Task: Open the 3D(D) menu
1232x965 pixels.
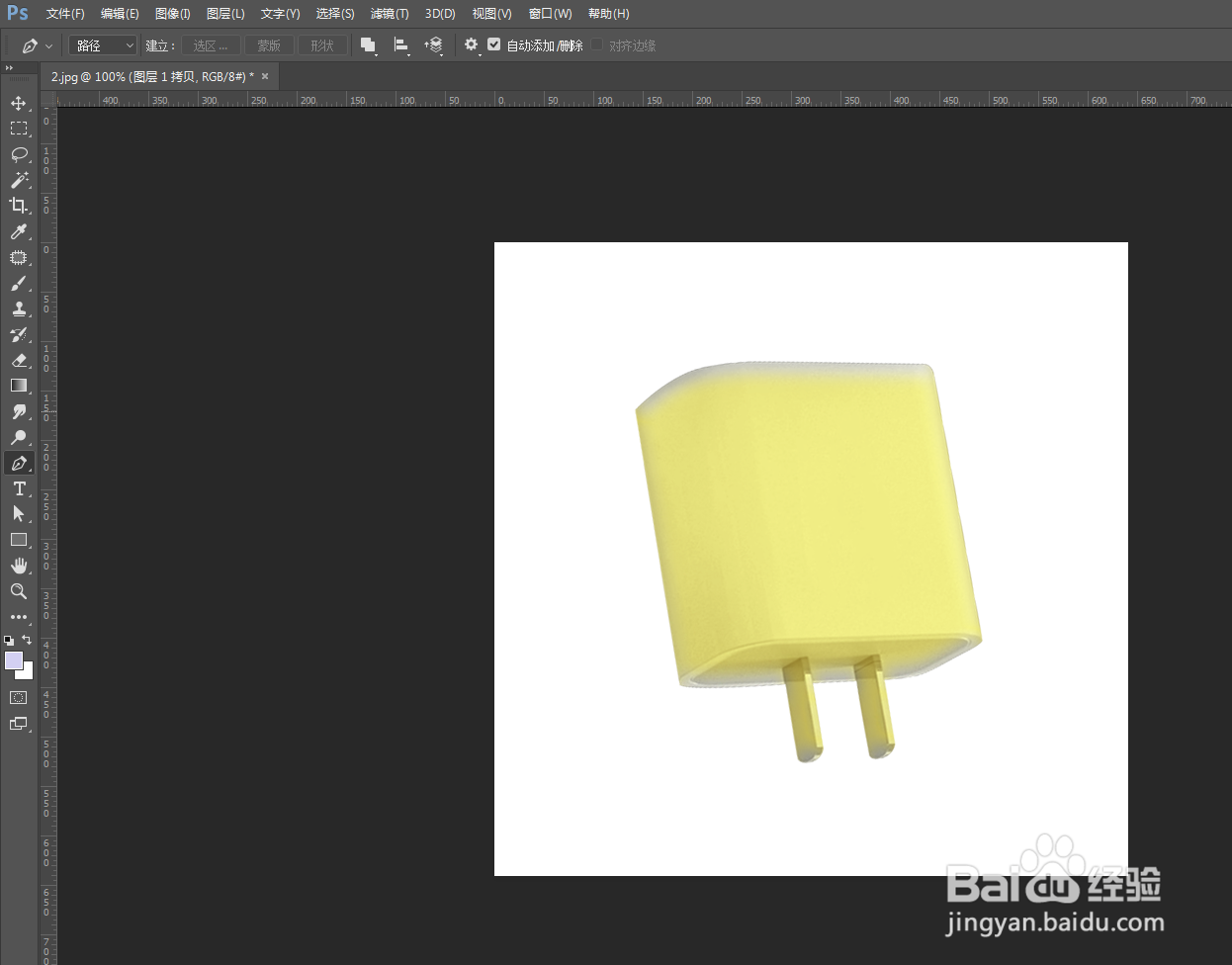Action: pos(440,14)
